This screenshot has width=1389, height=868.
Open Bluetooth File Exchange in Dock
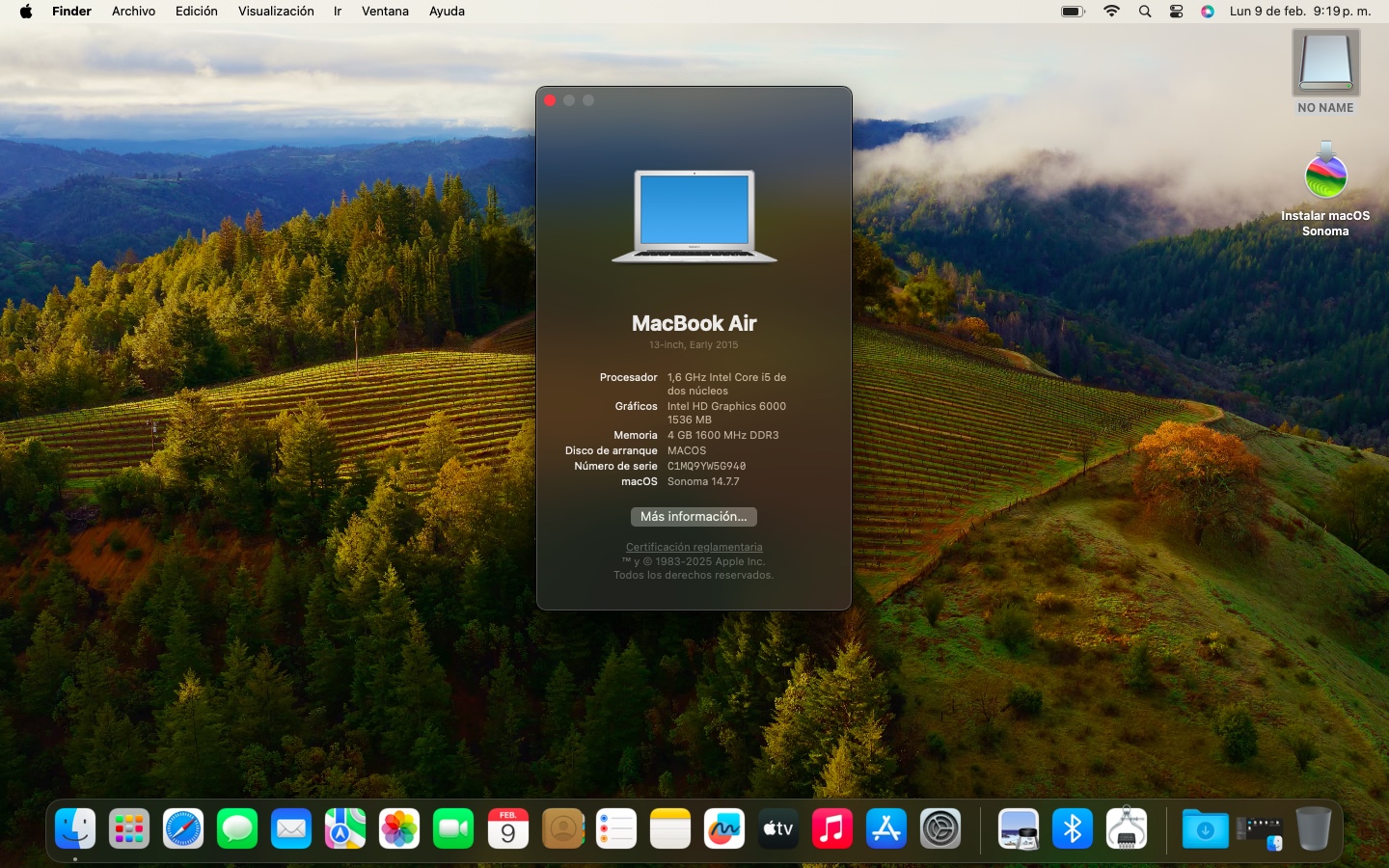1073,828
